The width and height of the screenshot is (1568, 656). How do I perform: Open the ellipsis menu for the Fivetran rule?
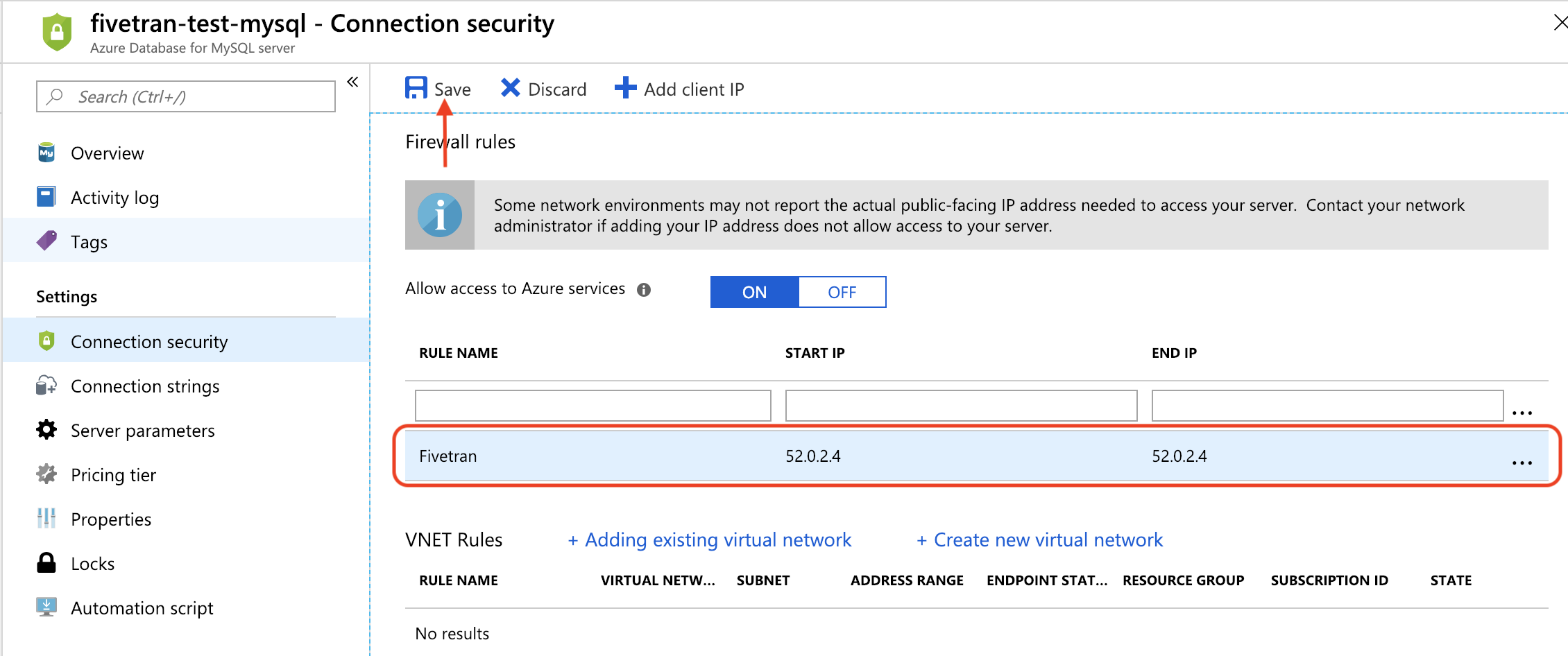(x=1522, y=463)
